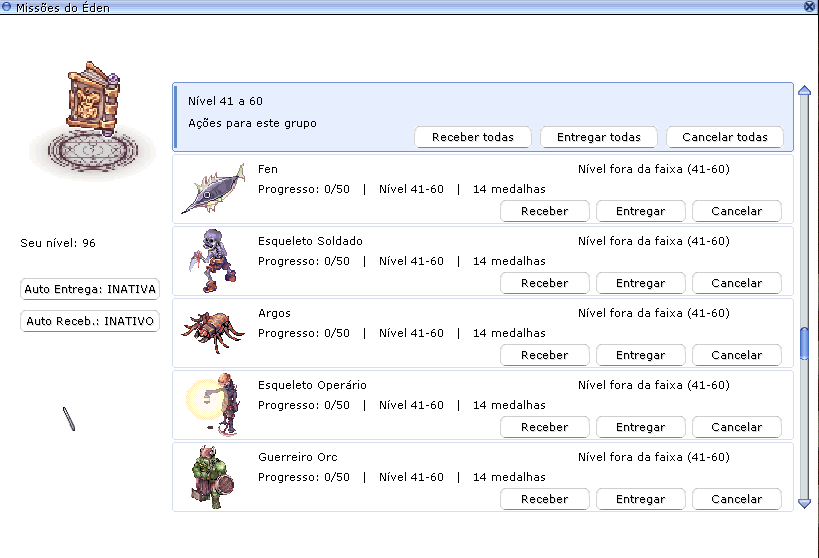Click the scrollbar up arrow
The image size is (819, 558).
coord(804,90)
